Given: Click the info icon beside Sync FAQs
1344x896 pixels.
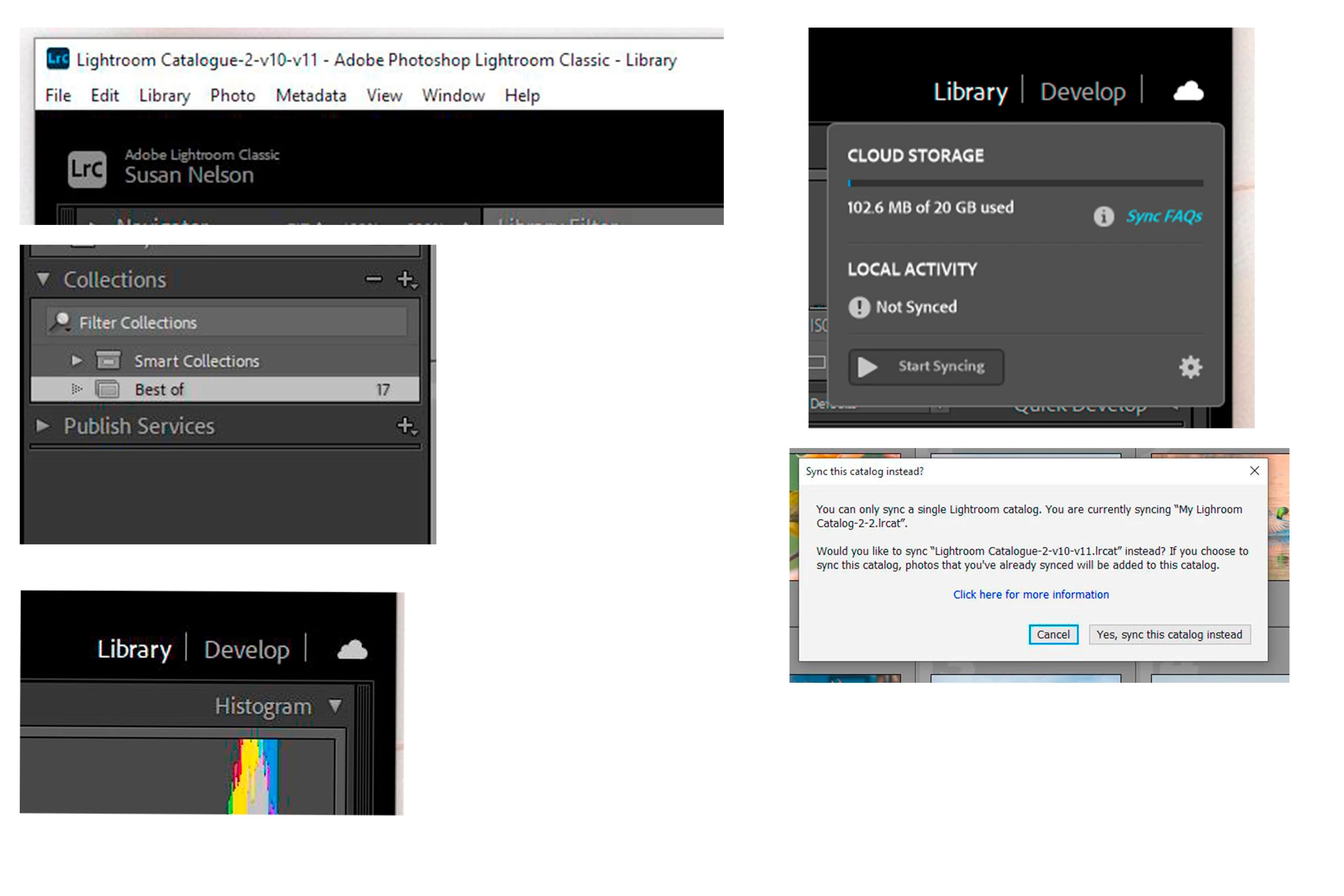Looking at the screenshot, I should (1103, 216).
